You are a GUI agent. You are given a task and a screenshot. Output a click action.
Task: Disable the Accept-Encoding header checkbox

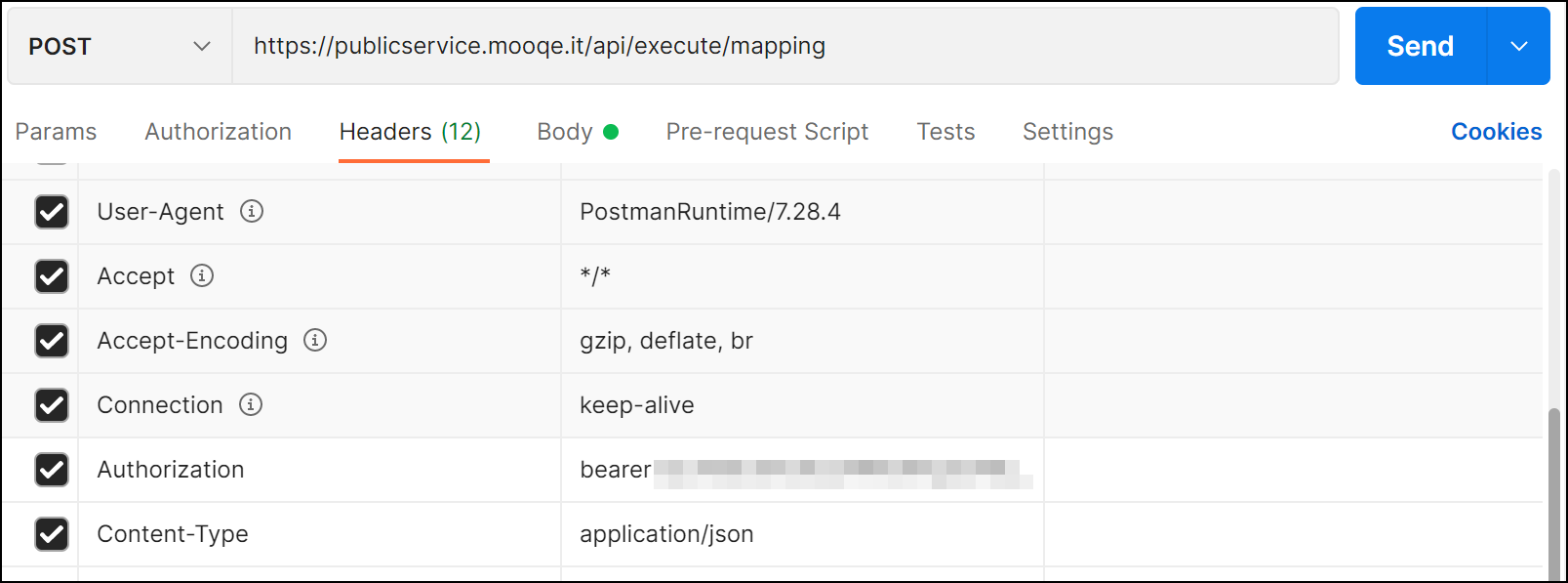pos(52,341)
